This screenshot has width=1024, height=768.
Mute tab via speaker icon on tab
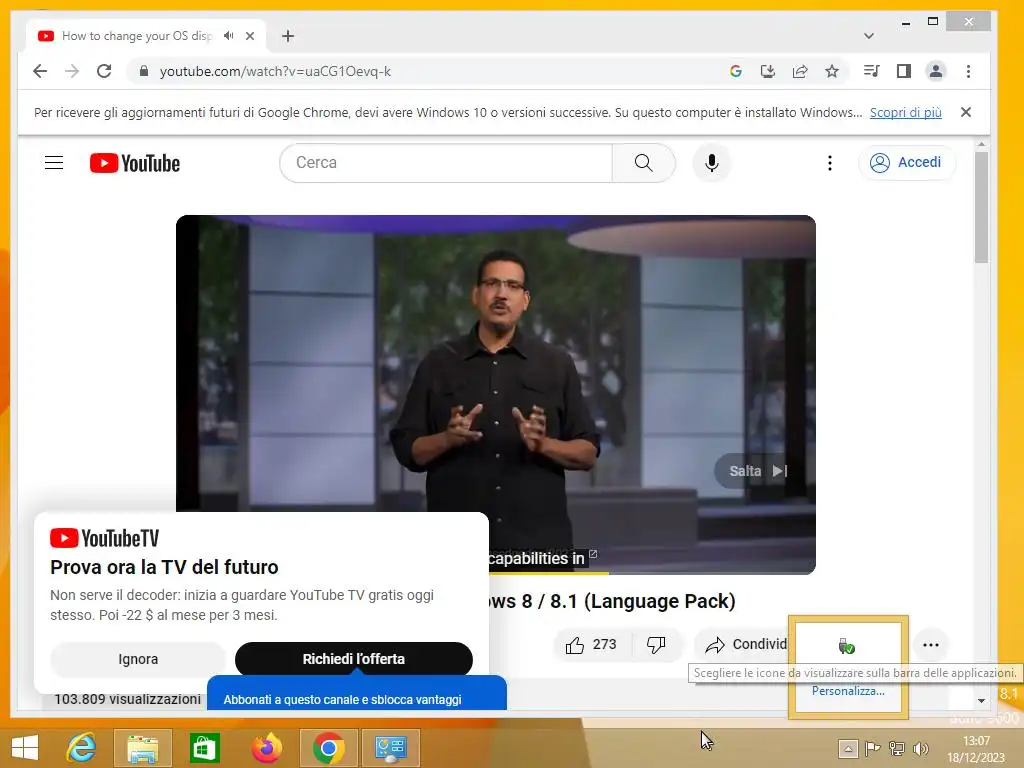pyautogui.click(x=228, y=36)
